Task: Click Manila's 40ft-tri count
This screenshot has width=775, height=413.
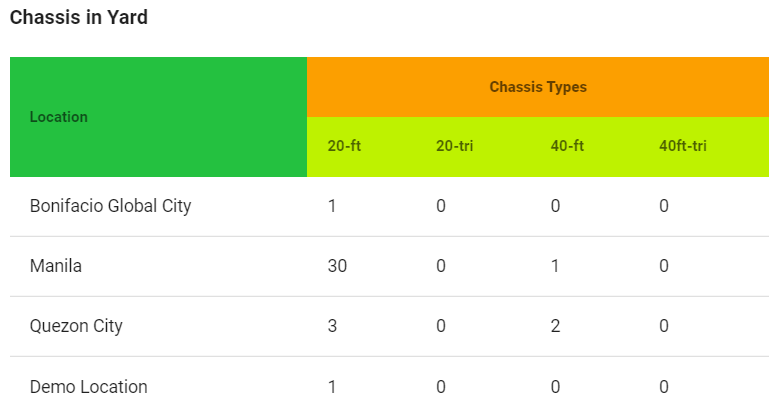Action: (664, 266)
